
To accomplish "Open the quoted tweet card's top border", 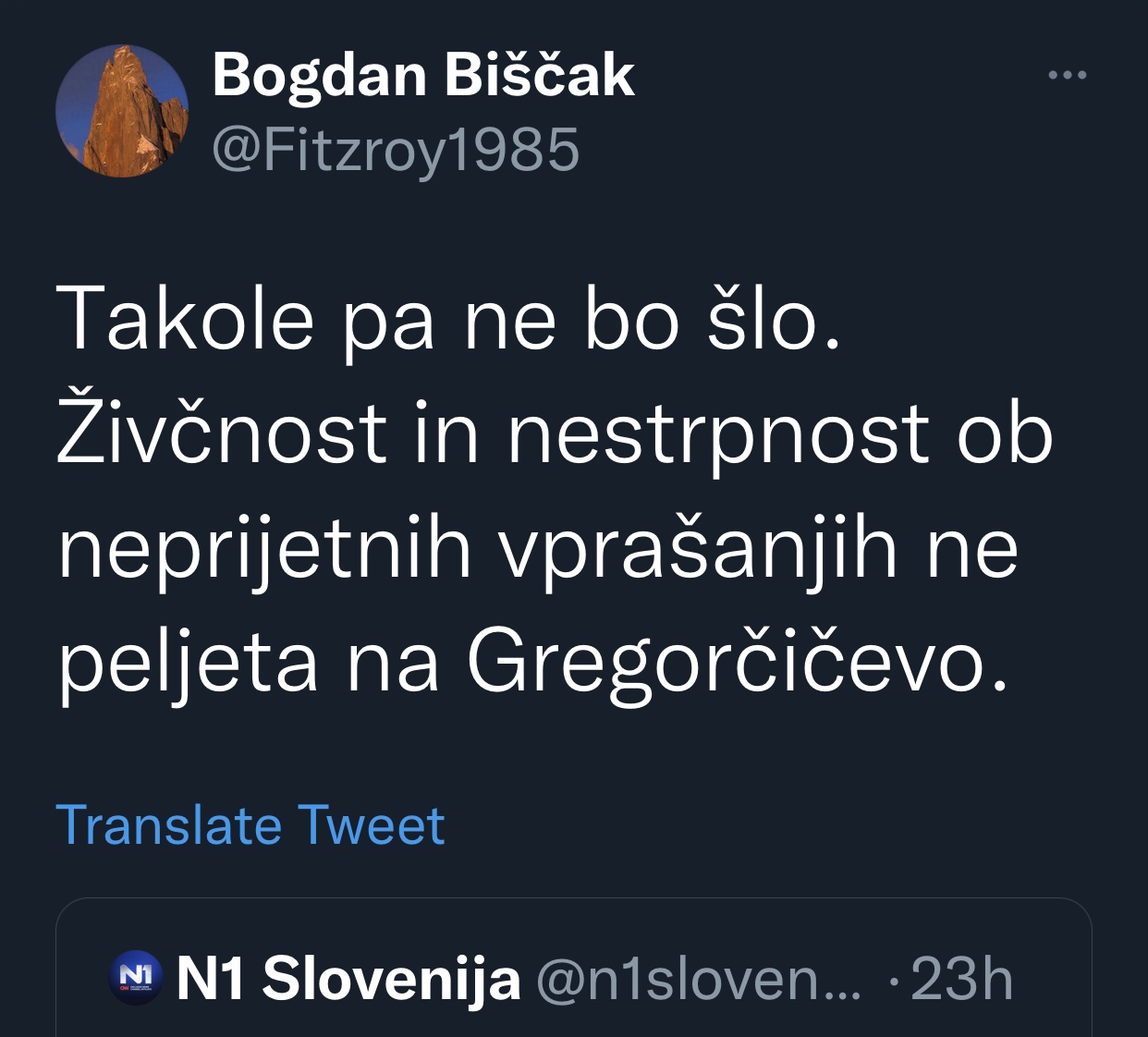I will (x=573, y=900).
